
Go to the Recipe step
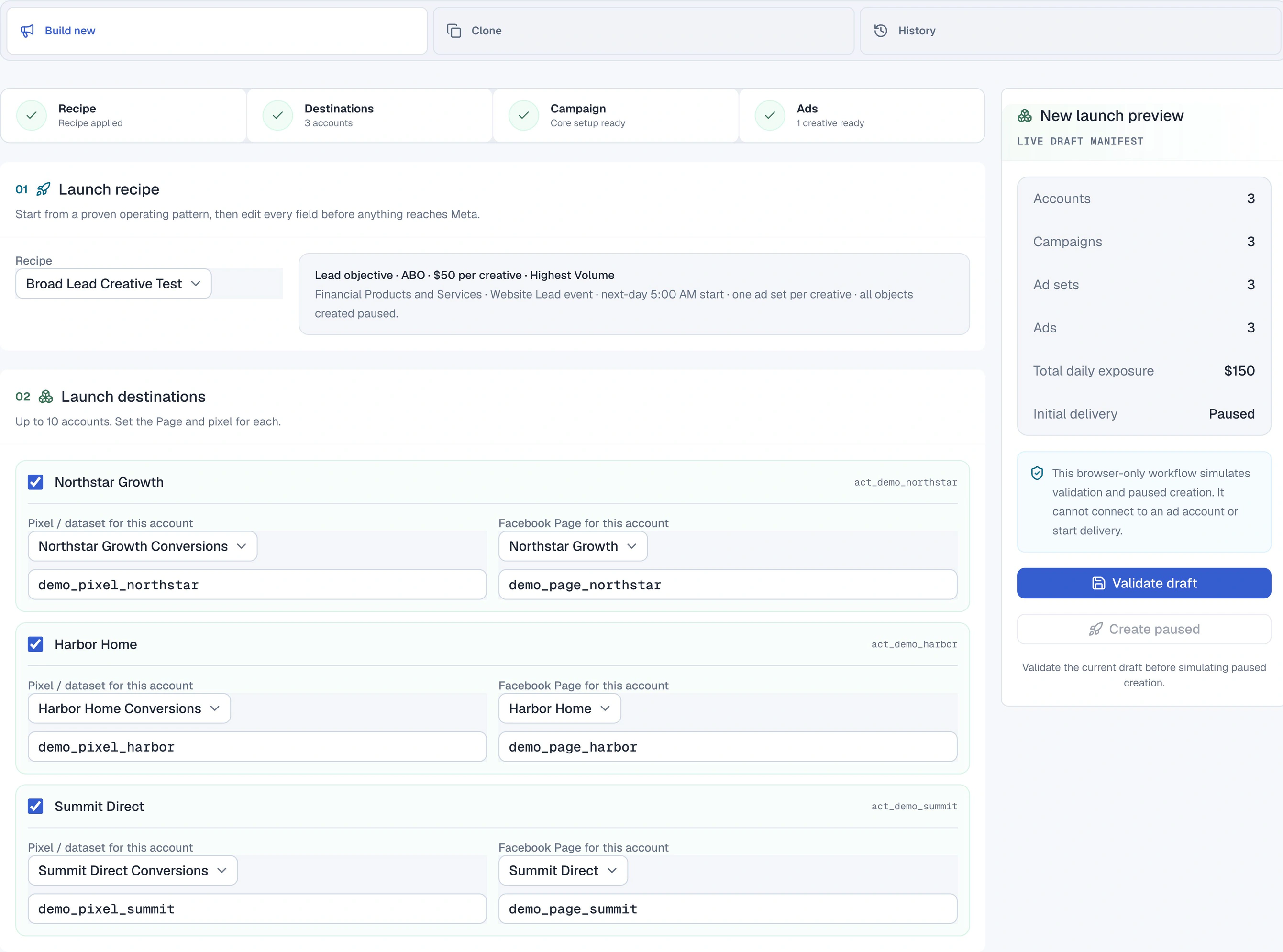point(123,115)
